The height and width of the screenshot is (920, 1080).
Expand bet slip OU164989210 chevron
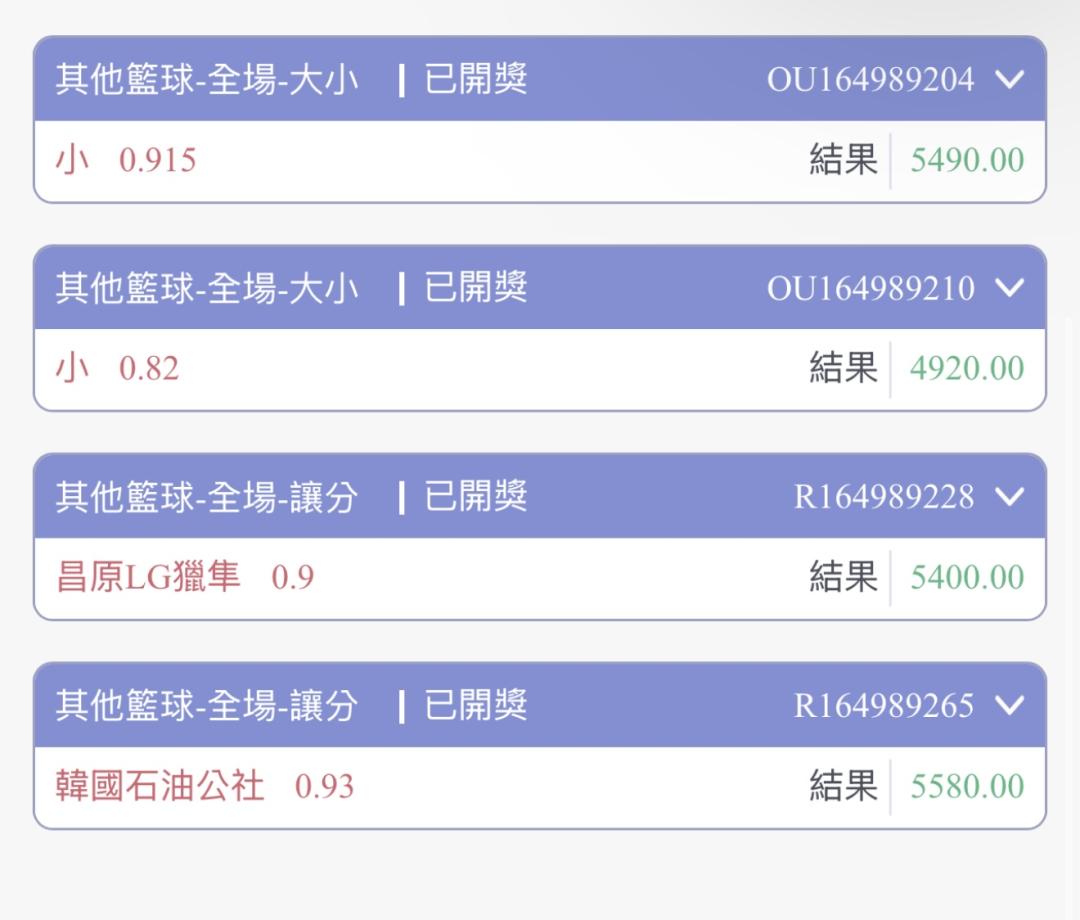point(1010,288)
